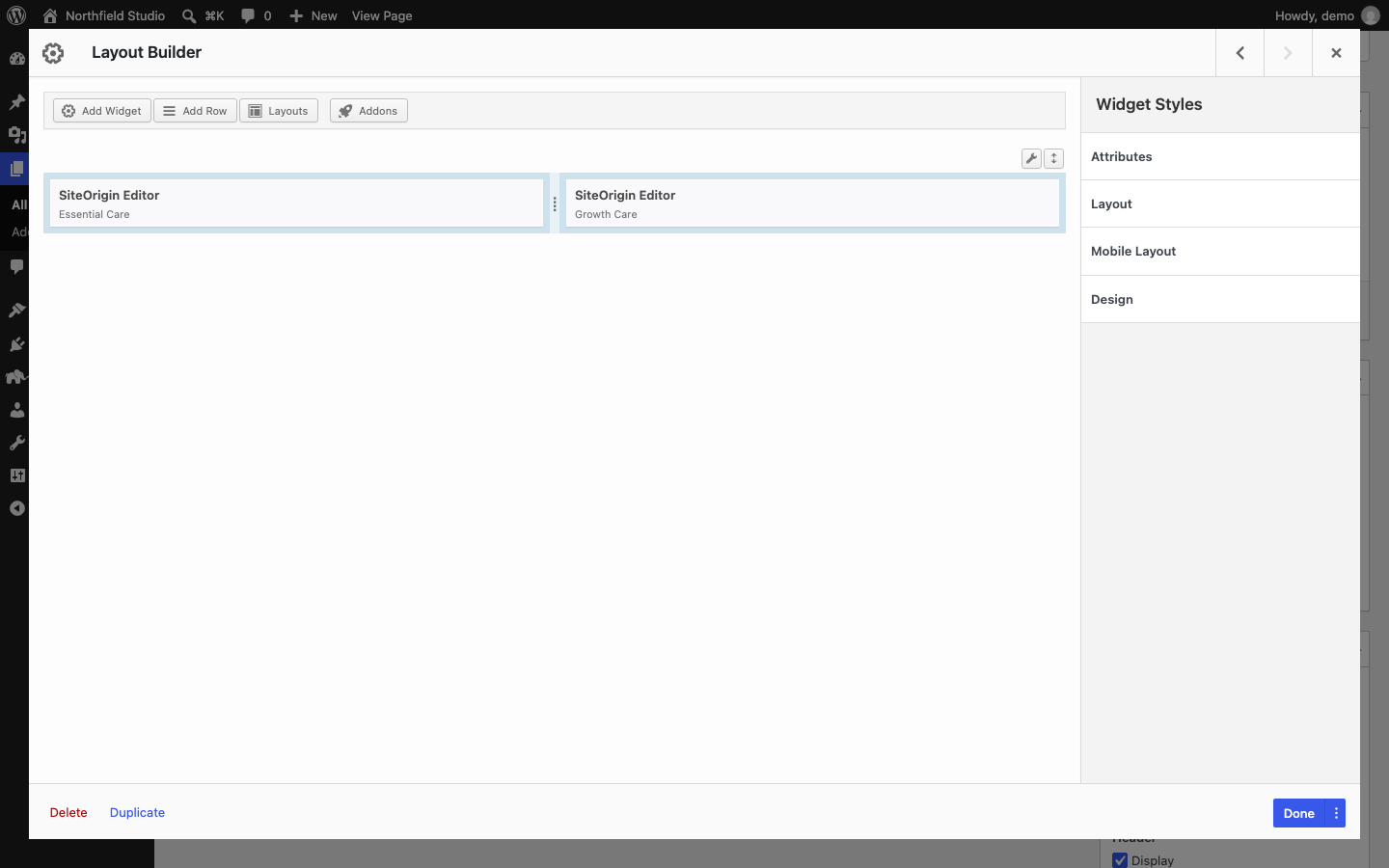
Task: Select the Growth Care SiteOrigin Editor widget
Action: pyautogui.click(x=812, y=203)
